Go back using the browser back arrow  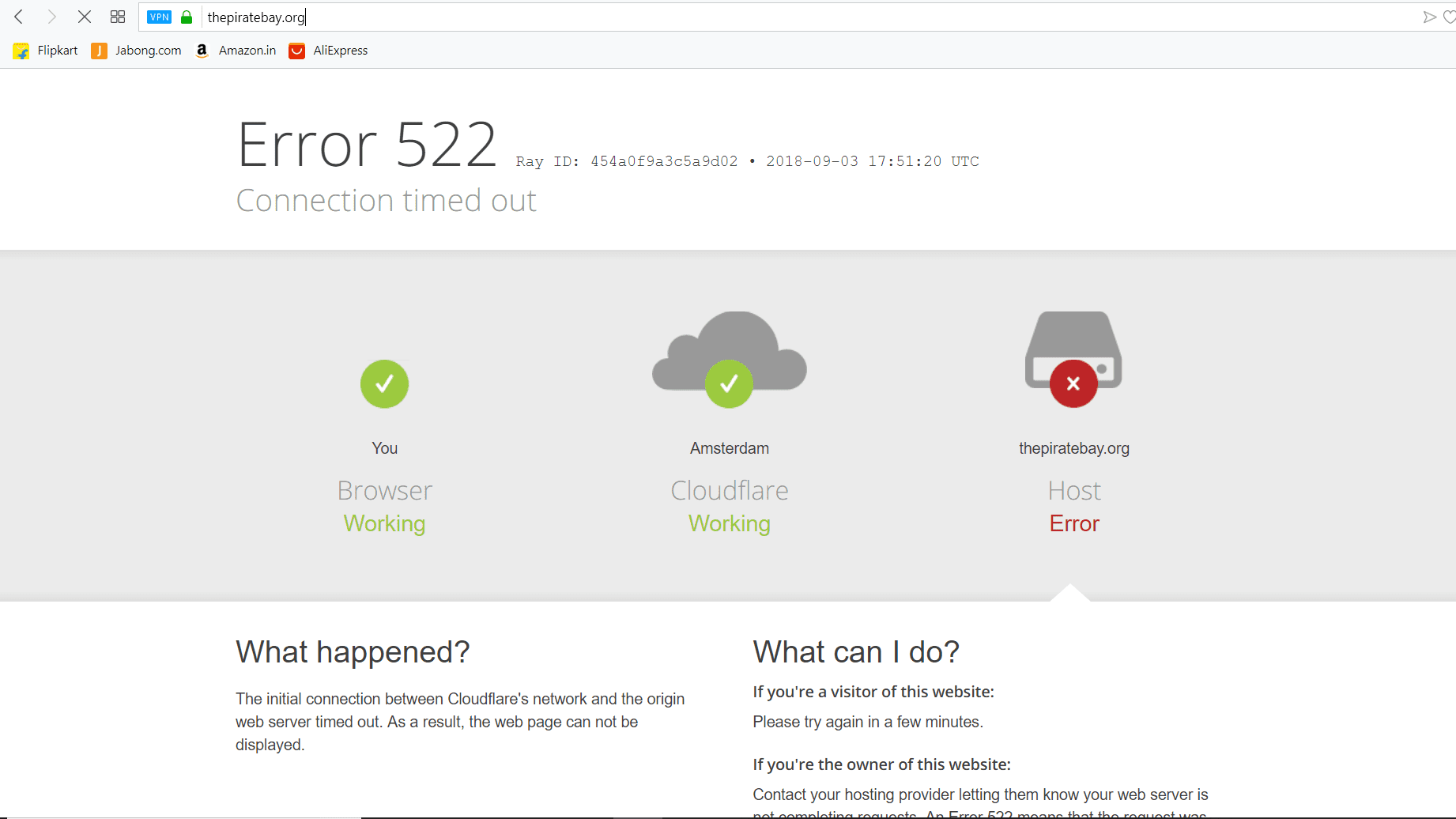point(19,17)
